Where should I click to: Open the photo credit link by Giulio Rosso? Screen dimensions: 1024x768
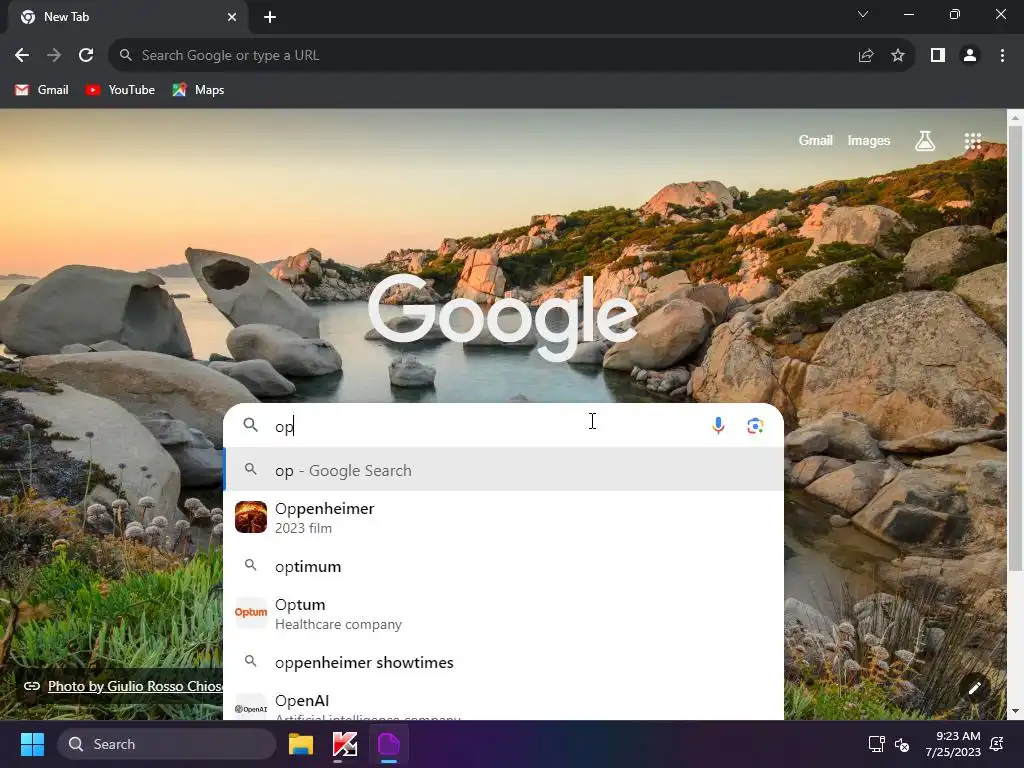click(x=135, y=686)
